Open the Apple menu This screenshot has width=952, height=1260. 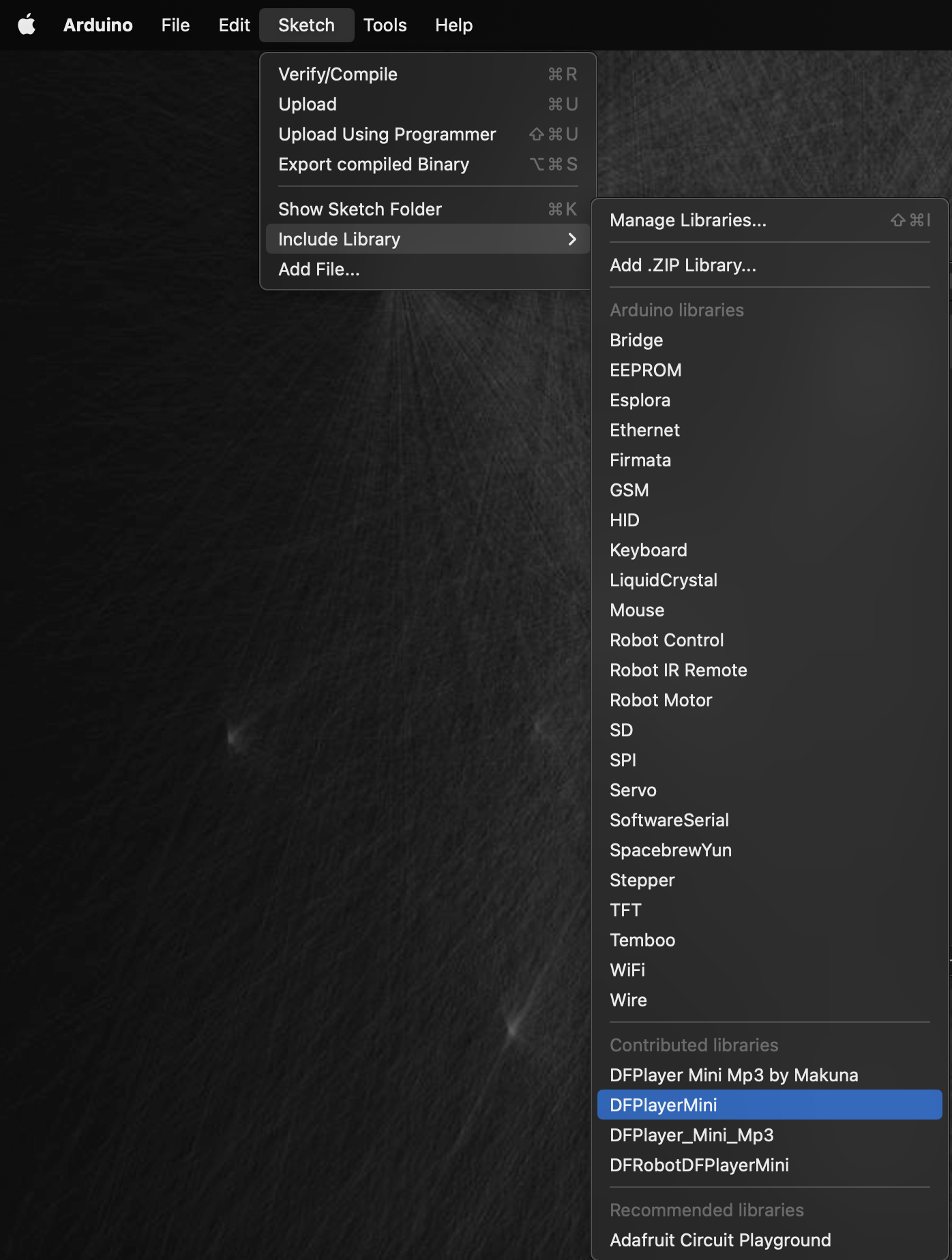27,25
